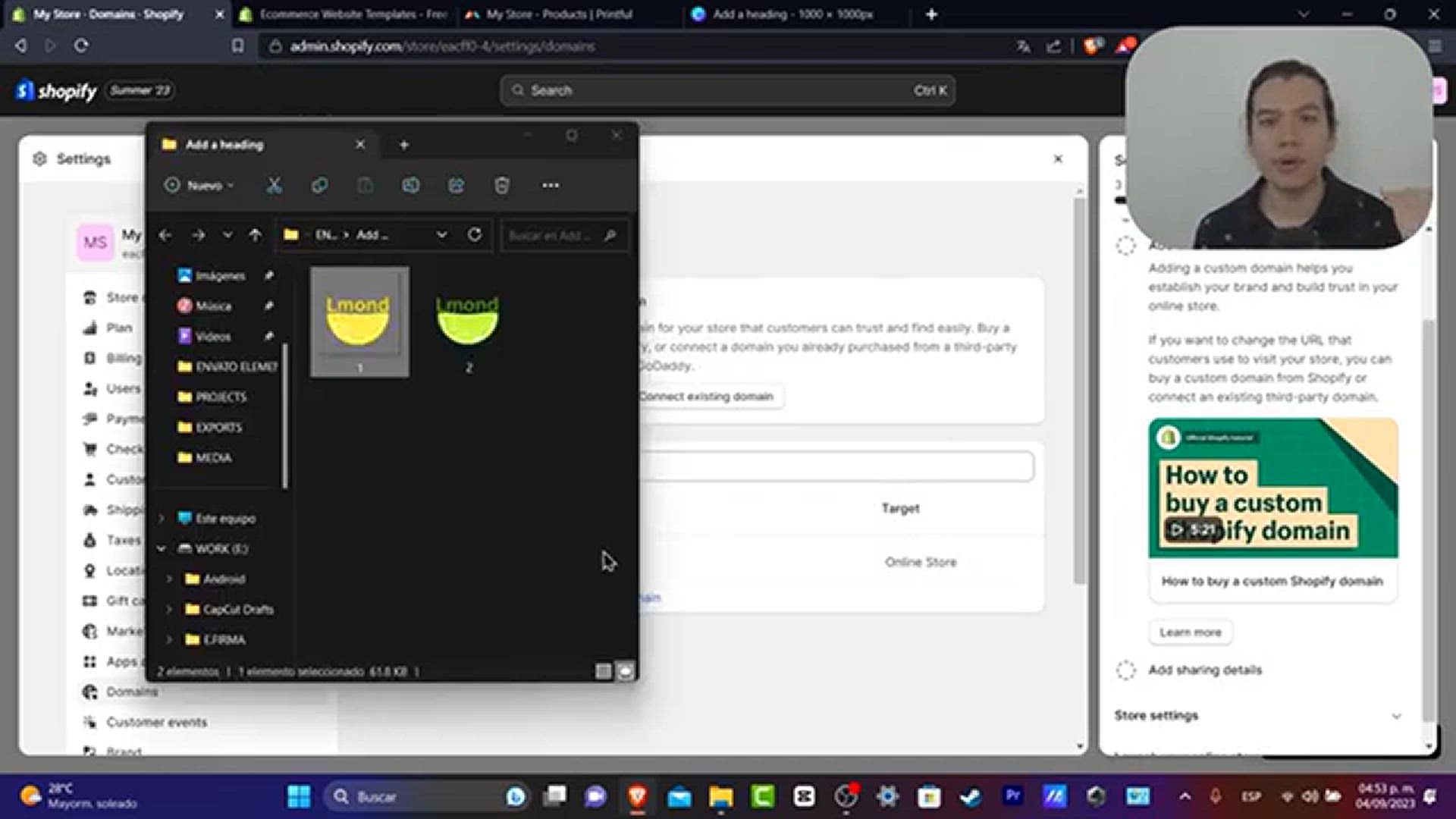The width and height of the screenshot is (1456, 819).
Task: Toggle the Add sharing details task circle
Action: [x=1126, y=670]
